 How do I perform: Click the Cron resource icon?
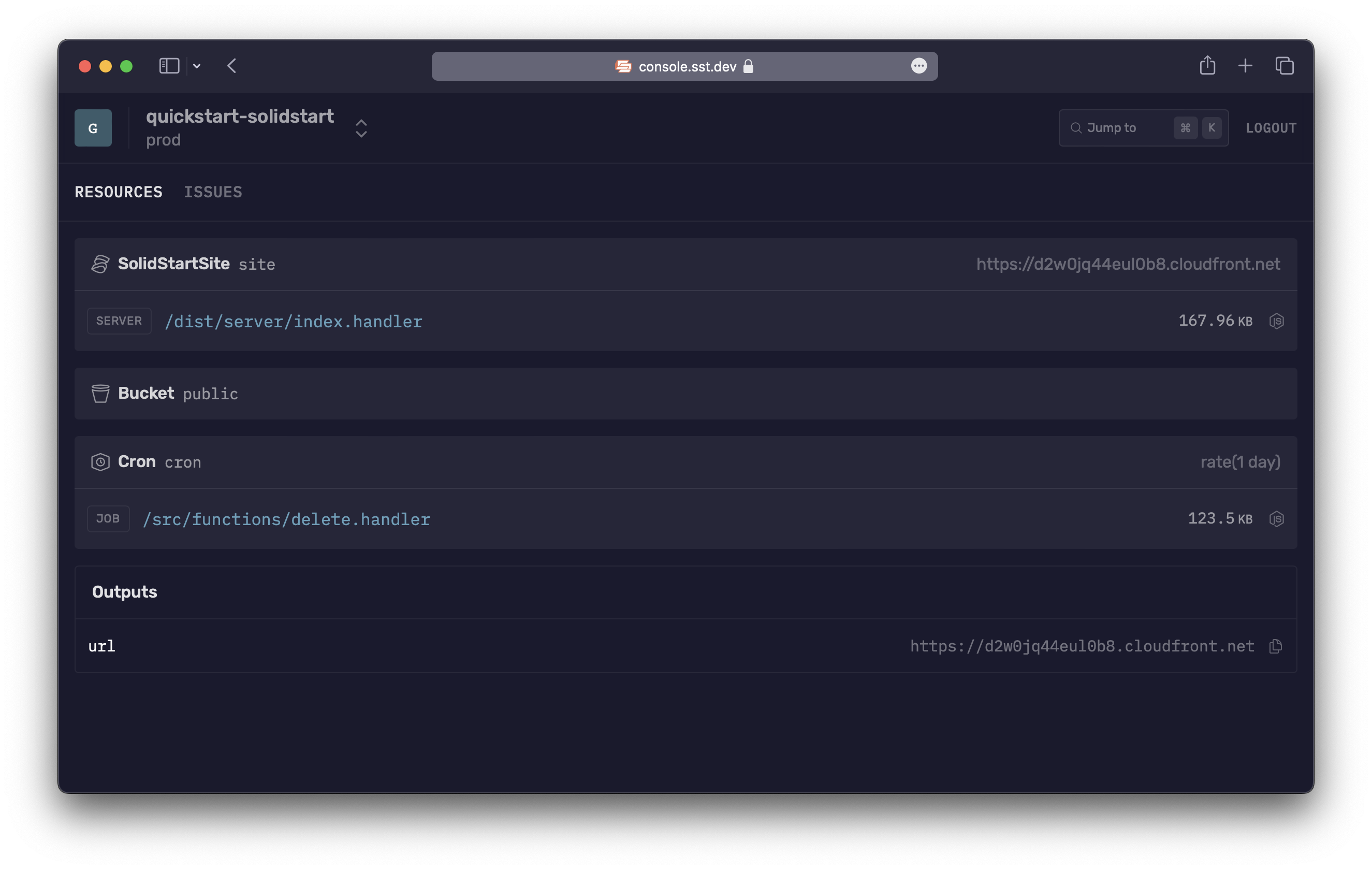click(99, 461)
